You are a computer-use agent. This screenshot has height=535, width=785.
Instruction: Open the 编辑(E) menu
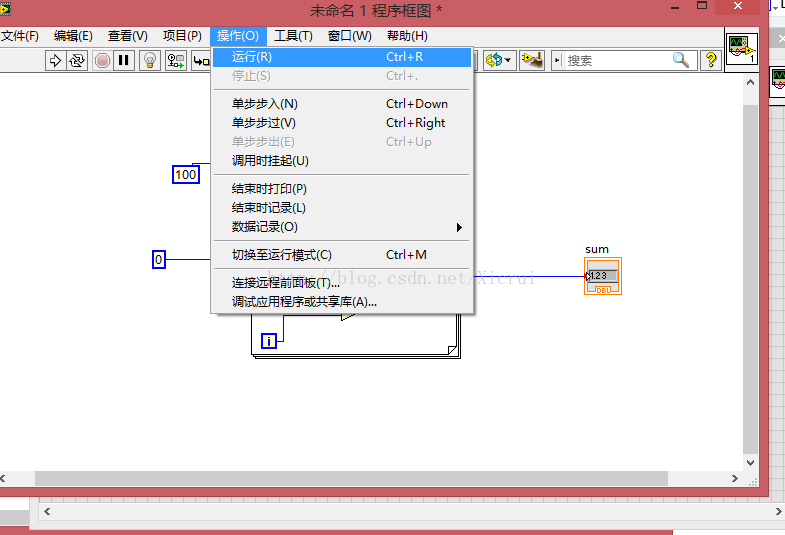[x=73, y=36]
